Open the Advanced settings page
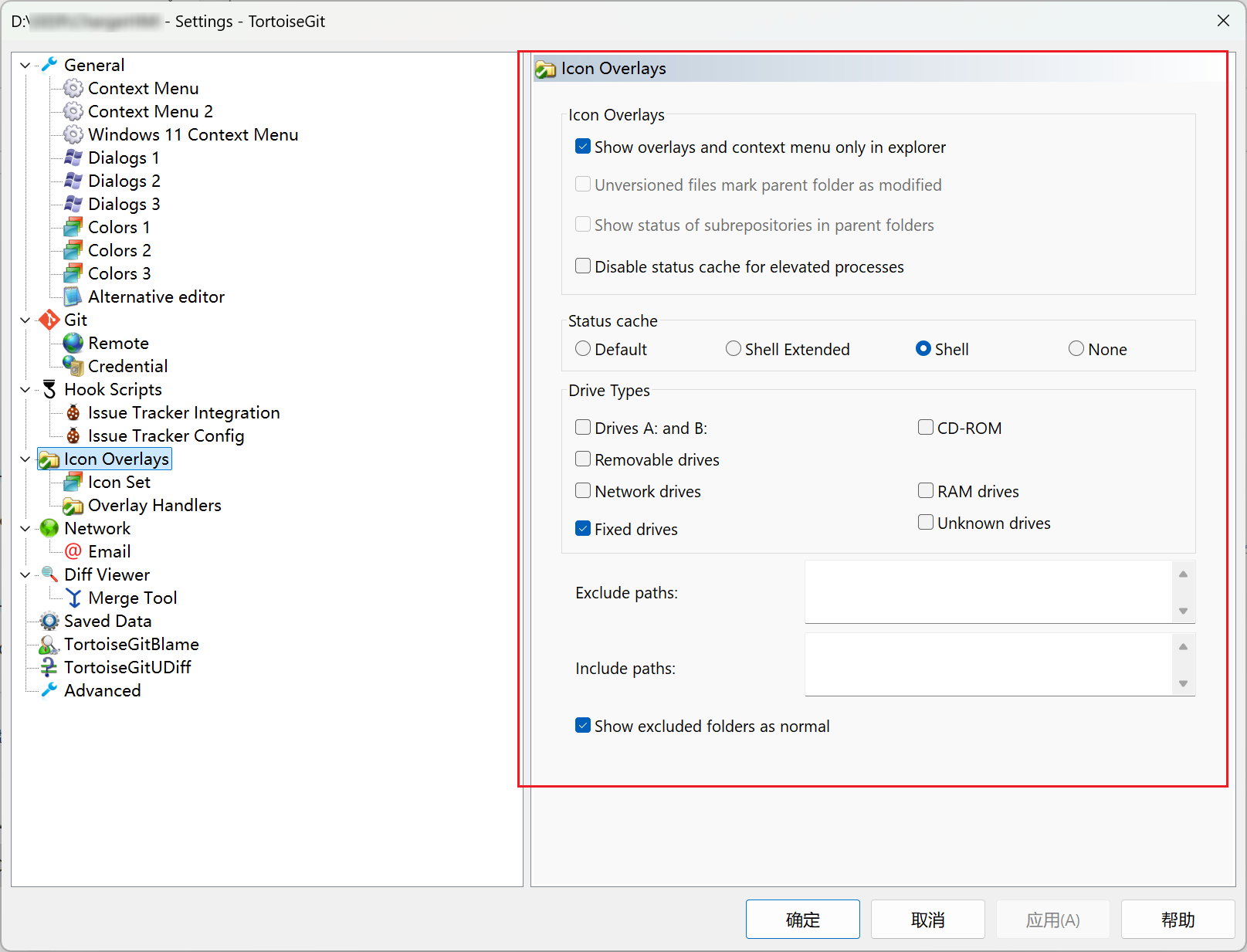The height and width of the screenshot is (952, 1247). (x=102, y=690)
